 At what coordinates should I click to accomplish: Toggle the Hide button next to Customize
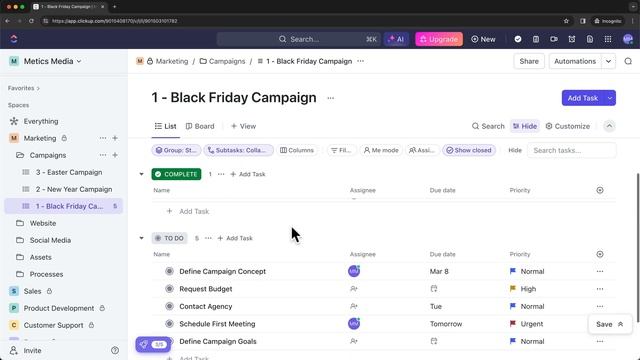coord(525,126)
